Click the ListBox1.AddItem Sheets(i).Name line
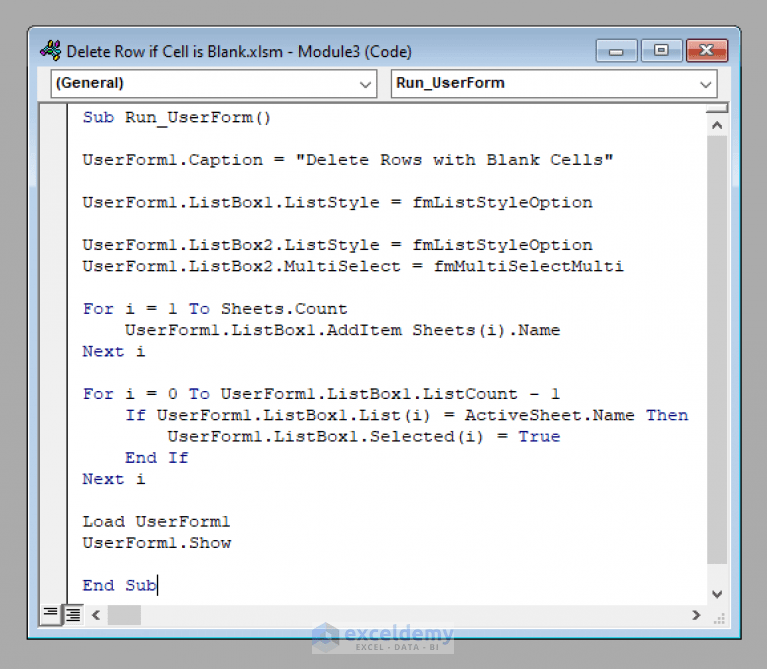Image resolution: width=767 pixels, height=669 pixels. (342, 330)
